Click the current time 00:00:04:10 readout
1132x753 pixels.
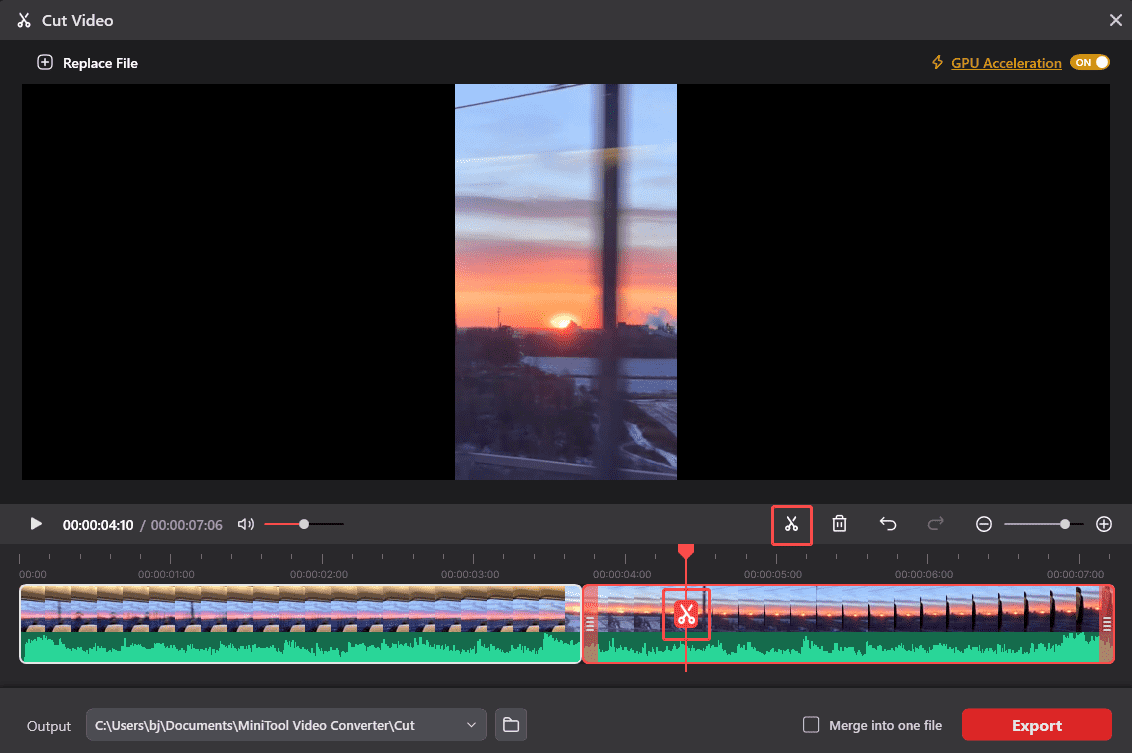(x=98, y=526)
